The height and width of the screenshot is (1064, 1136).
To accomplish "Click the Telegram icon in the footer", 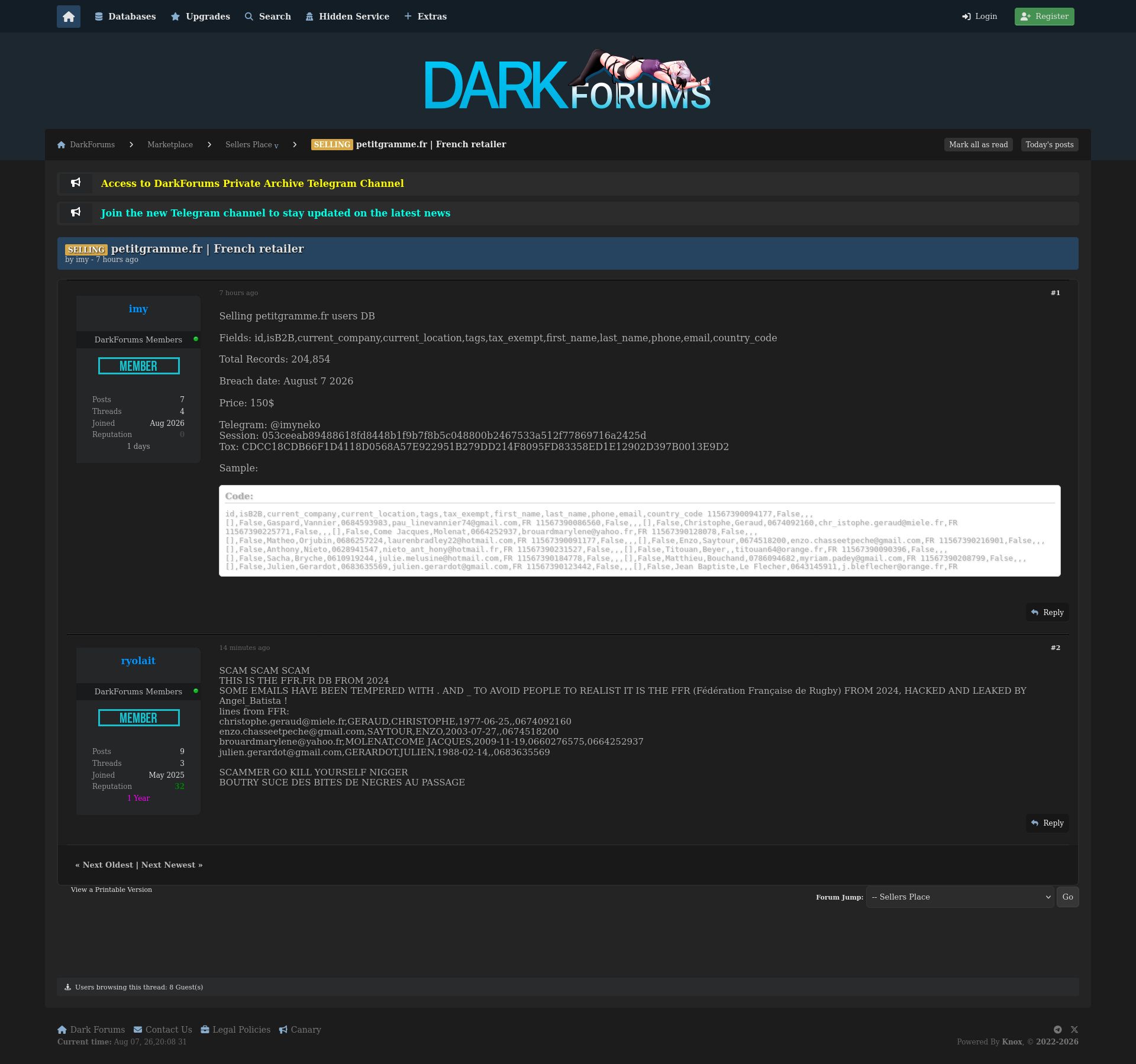I will pos(1058,1030).
